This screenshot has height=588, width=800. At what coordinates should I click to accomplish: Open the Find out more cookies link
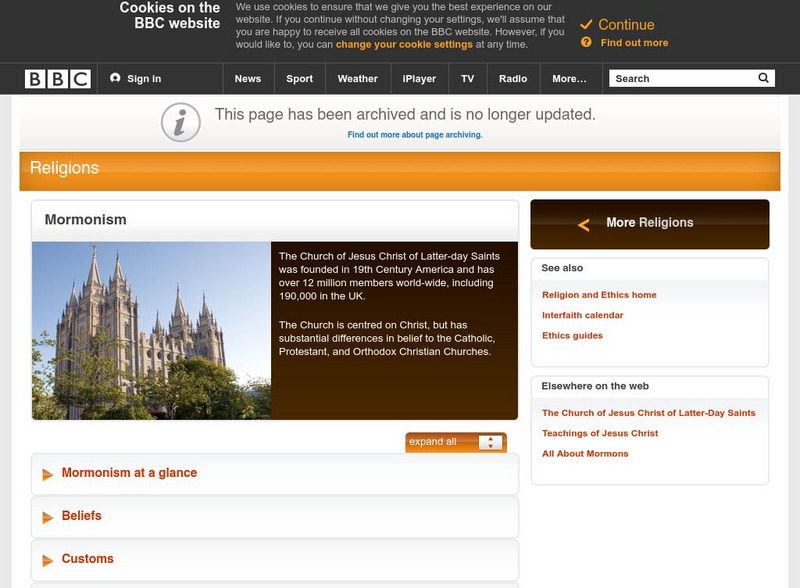click(x=634, y=43)
